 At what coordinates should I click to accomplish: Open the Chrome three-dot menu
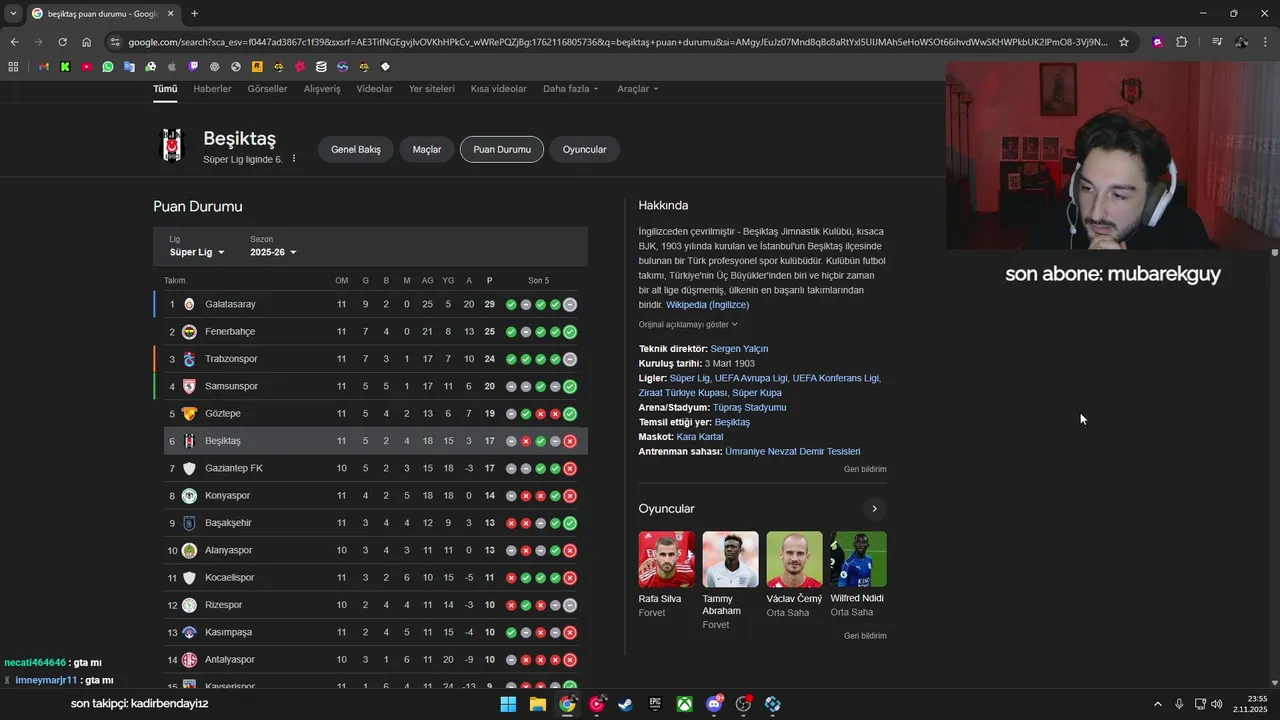click(x=1265, y=42)
